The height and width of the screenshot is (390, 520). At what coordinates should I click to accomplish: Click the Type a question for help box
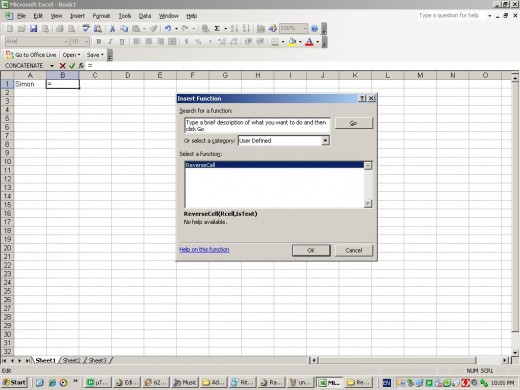(452, 16)
